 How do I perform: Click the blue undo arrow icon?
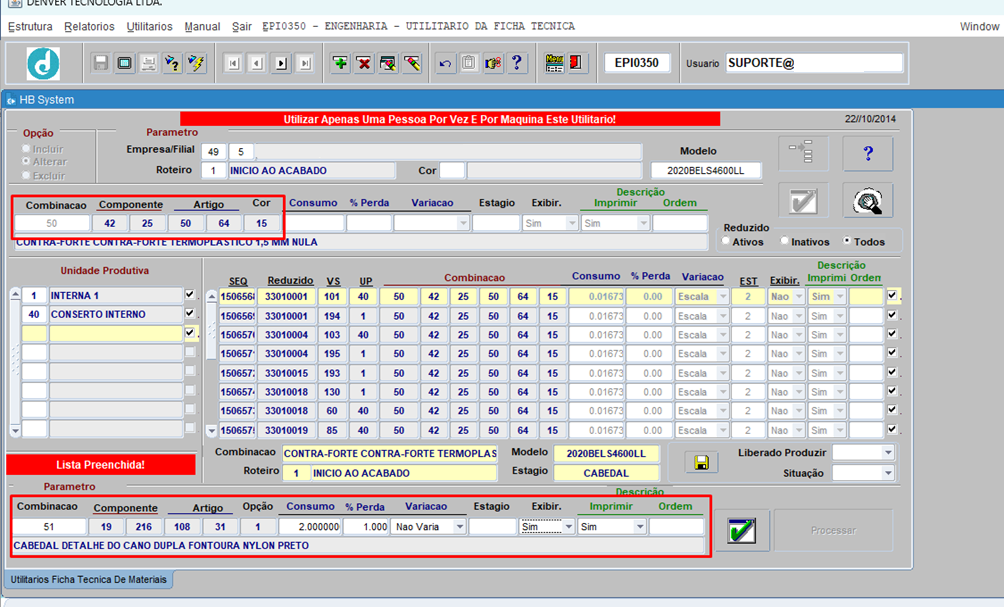(445, 63)
